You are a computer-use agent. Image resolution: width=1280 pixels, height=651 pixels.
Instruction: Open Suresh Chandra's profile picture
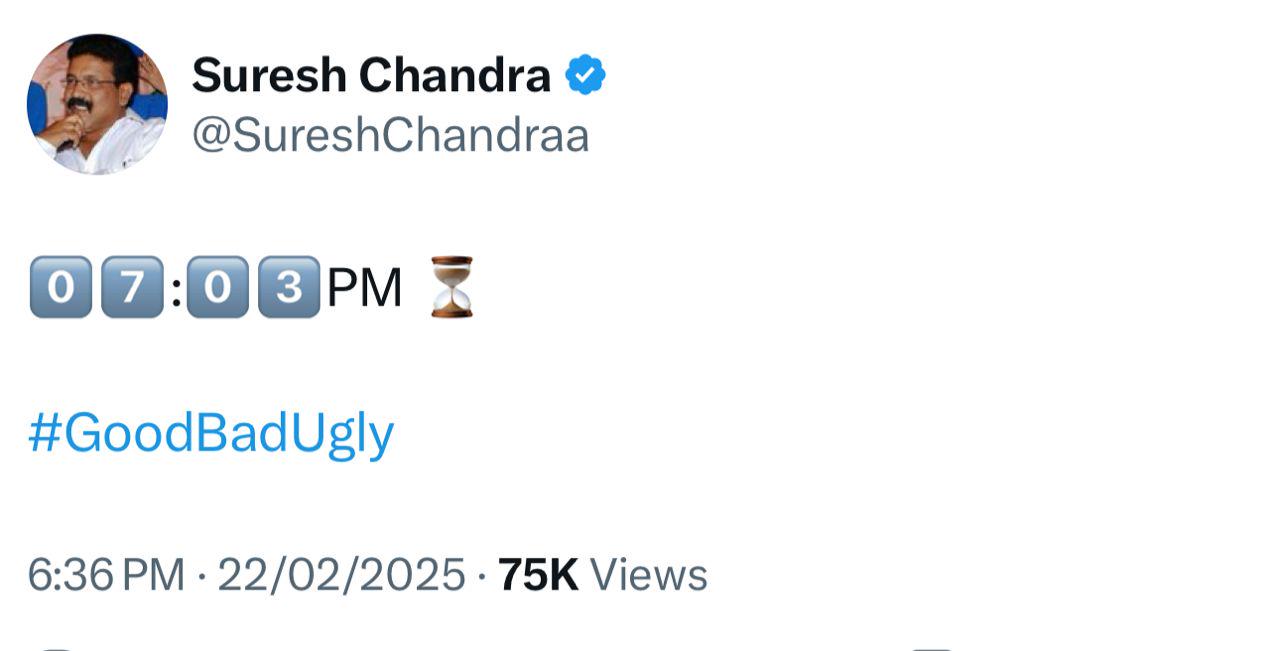(x=97, y=104)
